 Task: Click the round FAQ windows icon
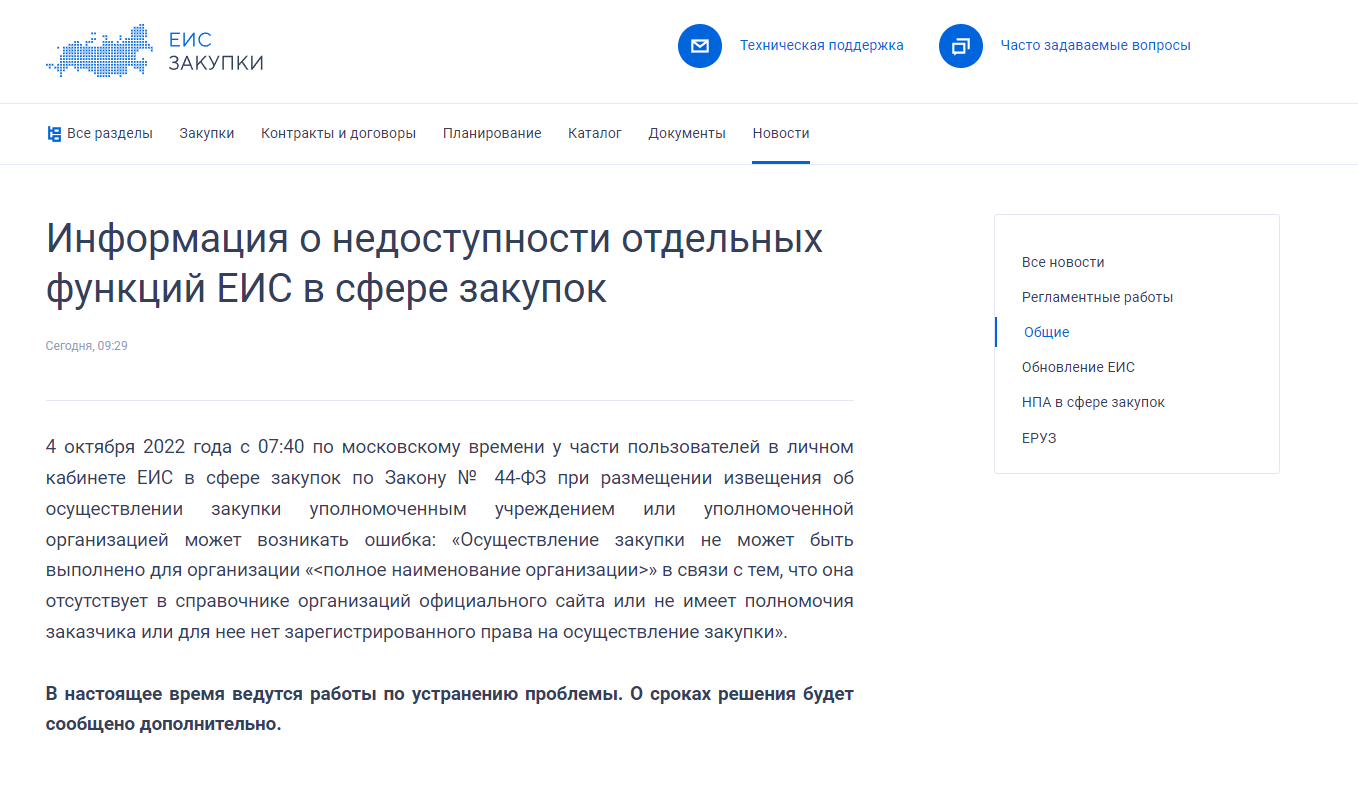coord(960,46)
